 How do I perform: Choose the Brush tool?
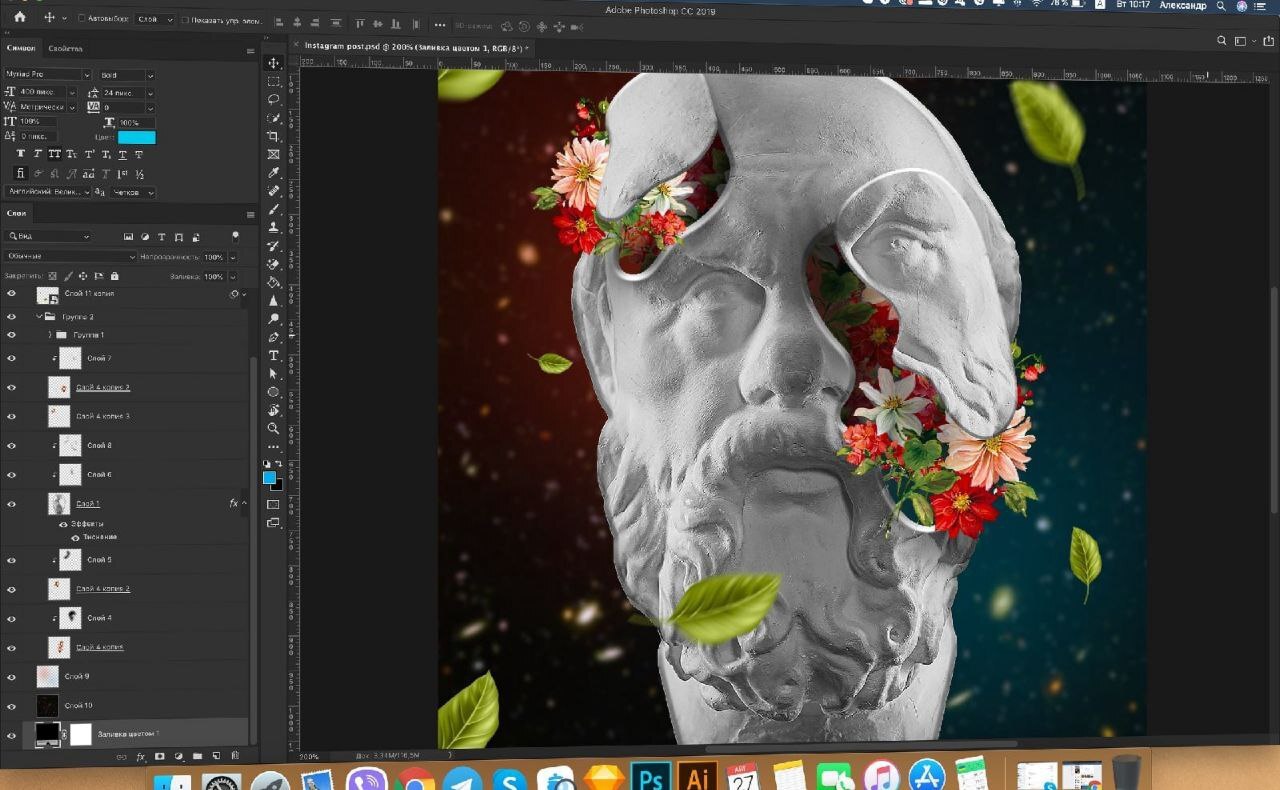tap(273, 209)
